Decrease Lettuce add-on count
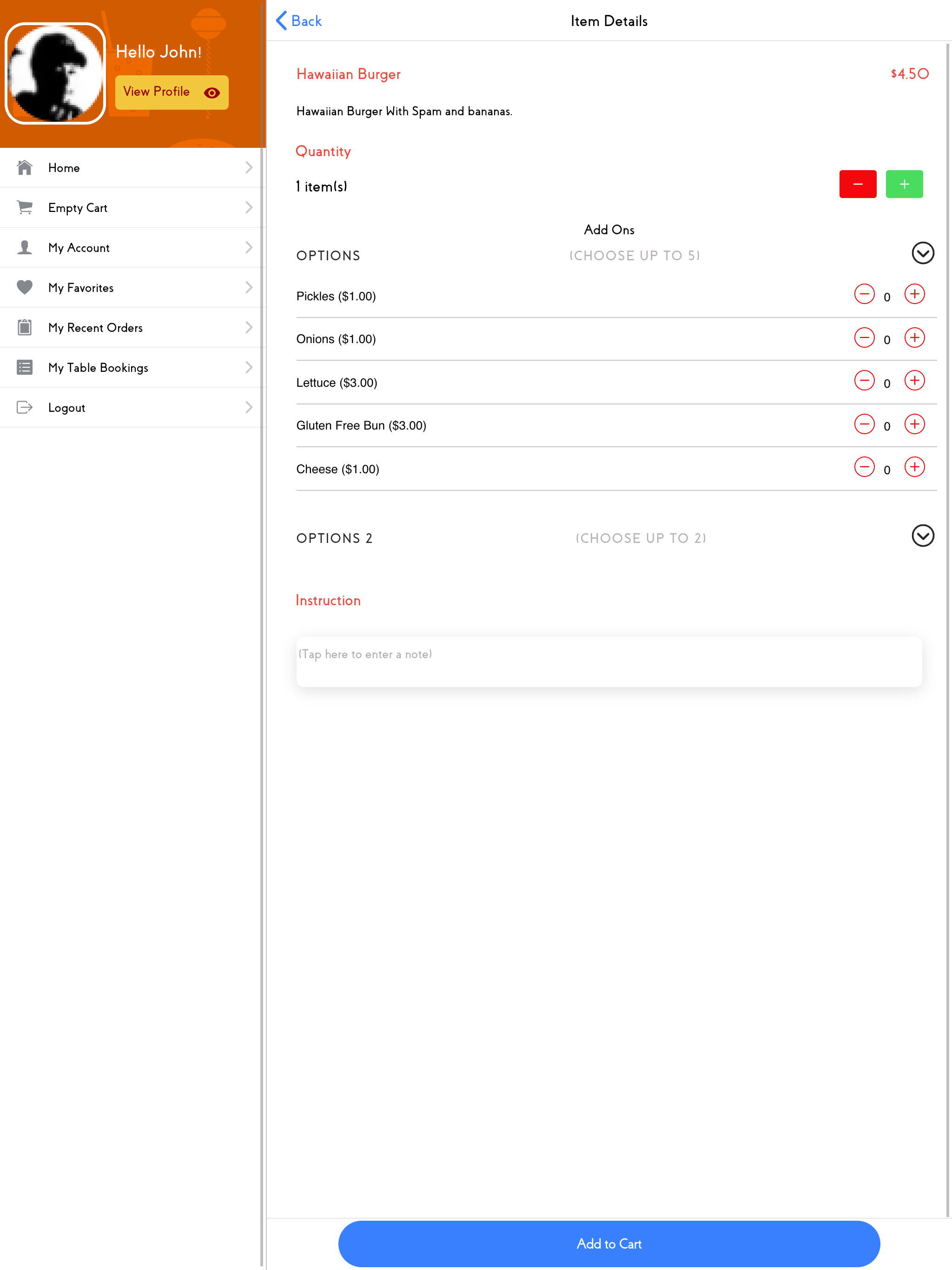The image size is (952, 1270). [864, 381]
